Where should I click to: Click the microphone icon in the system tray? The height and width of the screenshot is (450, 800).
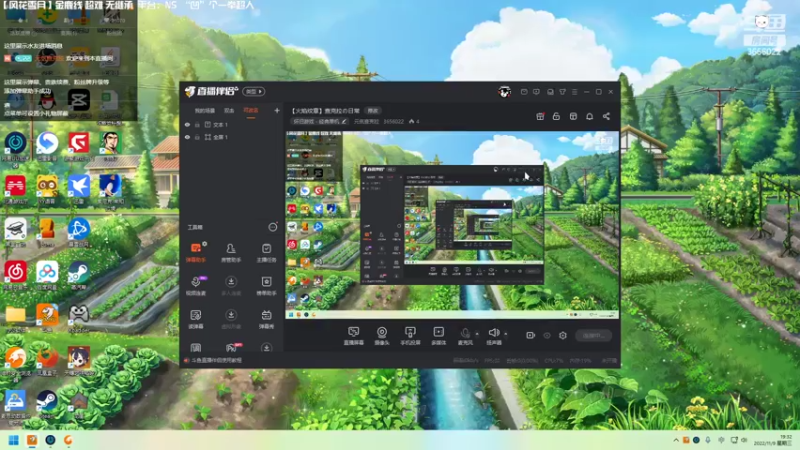click(708, 440)
